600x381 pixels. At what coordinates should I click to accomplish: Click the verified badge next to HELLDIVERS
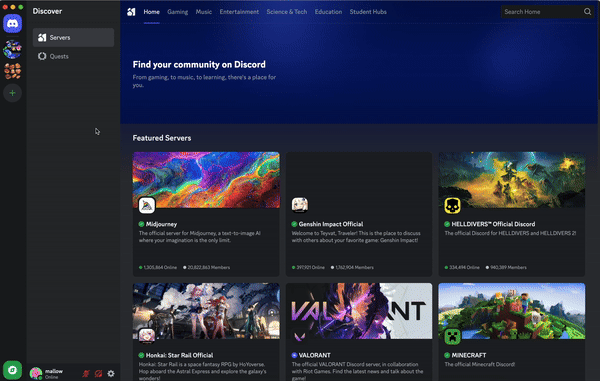pyautogui.click(x=447, y=224)
